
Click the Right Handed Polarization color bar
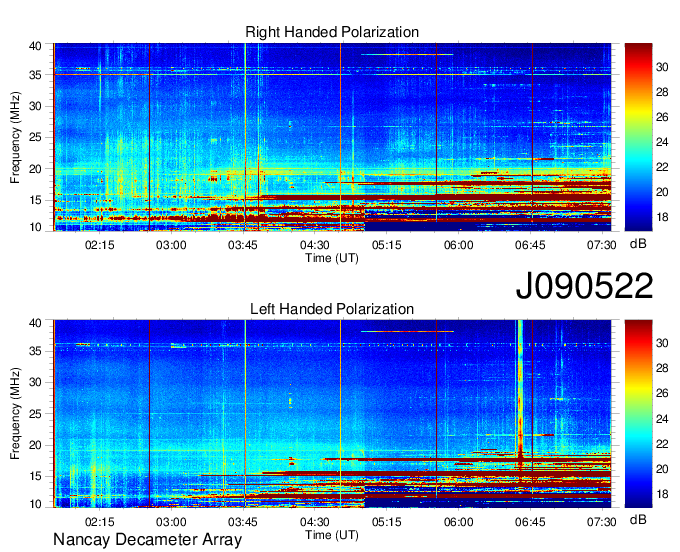(x=638, y=137)
